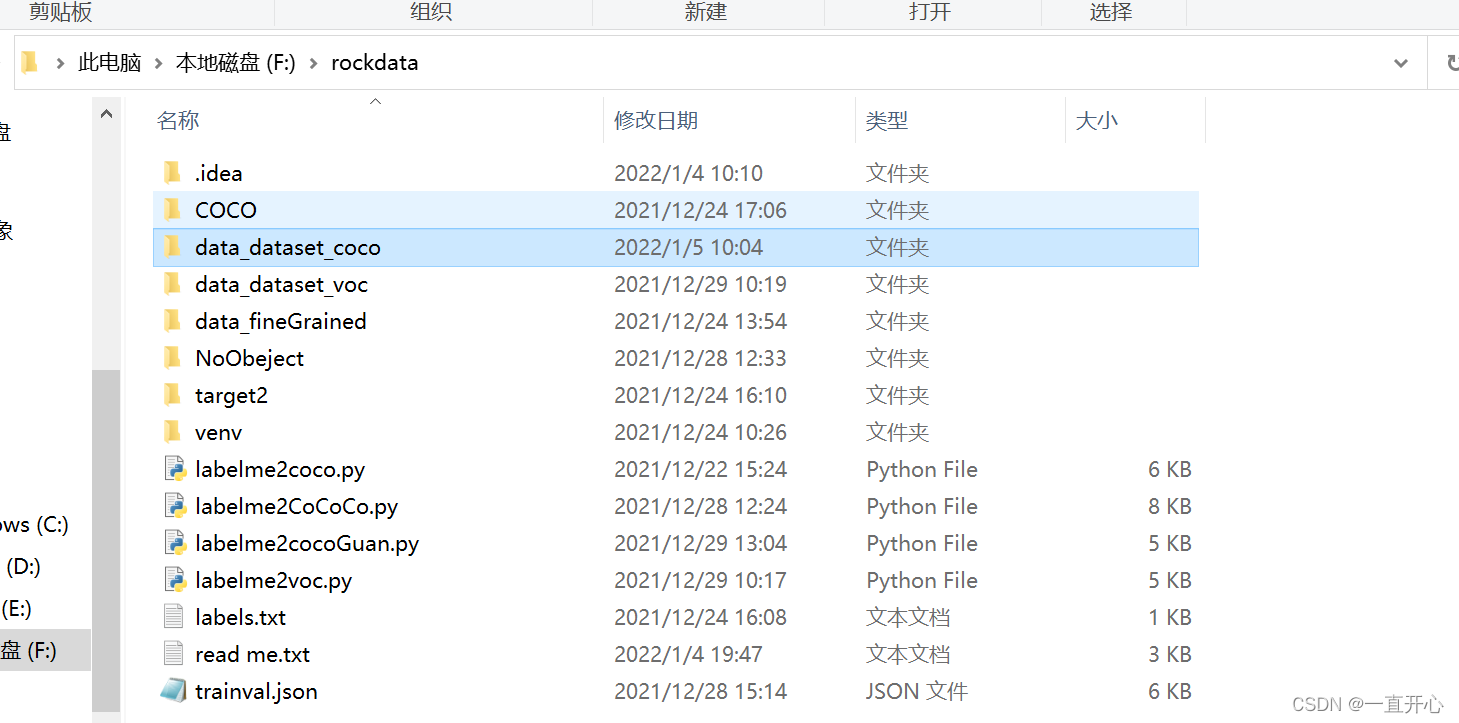The height and width of the screenshot is (723, 1459).
Task: Click the NoObeject folder icon
Action: 173,358
